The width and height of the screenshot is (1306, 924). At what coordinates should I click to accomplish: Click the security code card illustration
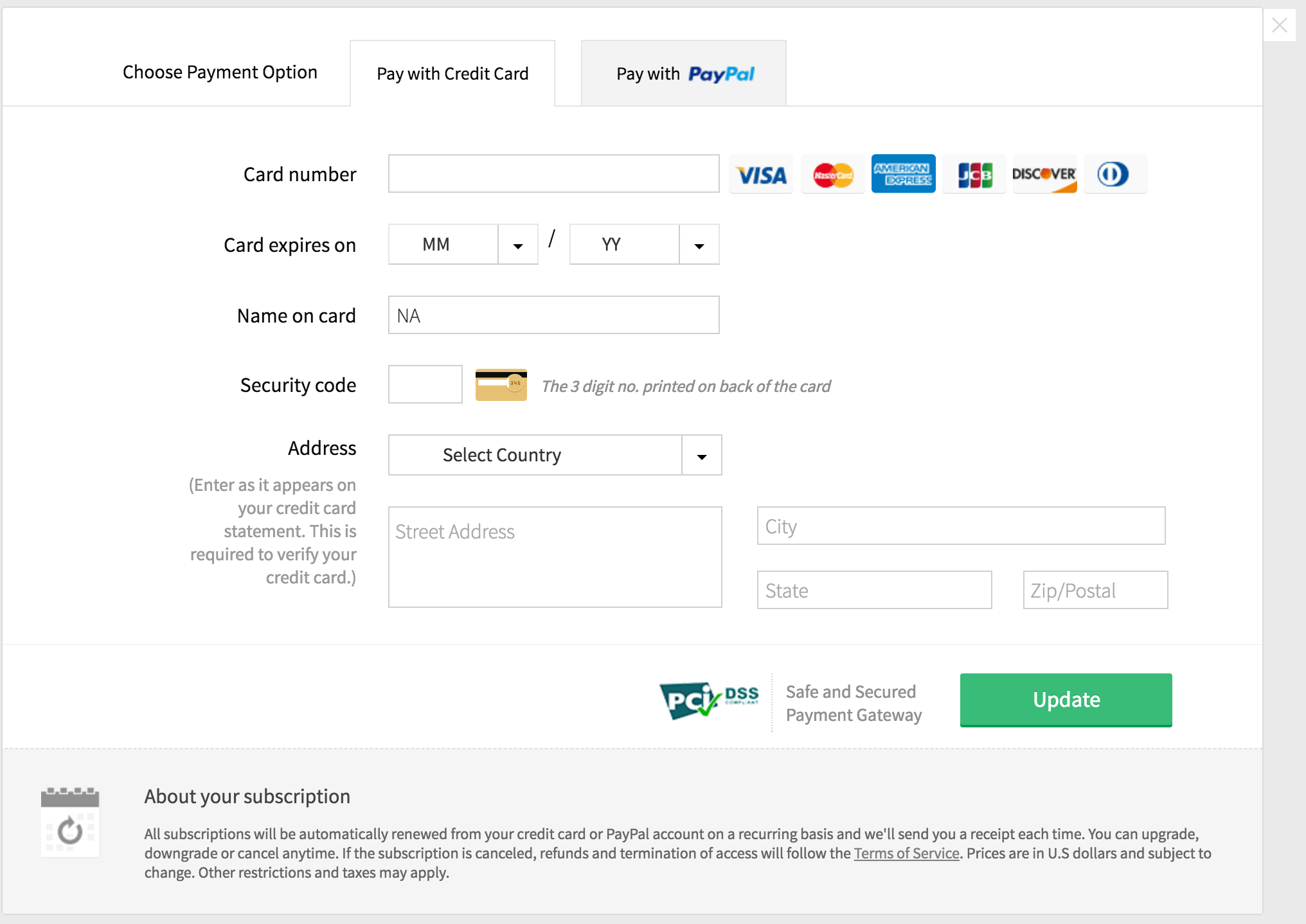[501, 384]
